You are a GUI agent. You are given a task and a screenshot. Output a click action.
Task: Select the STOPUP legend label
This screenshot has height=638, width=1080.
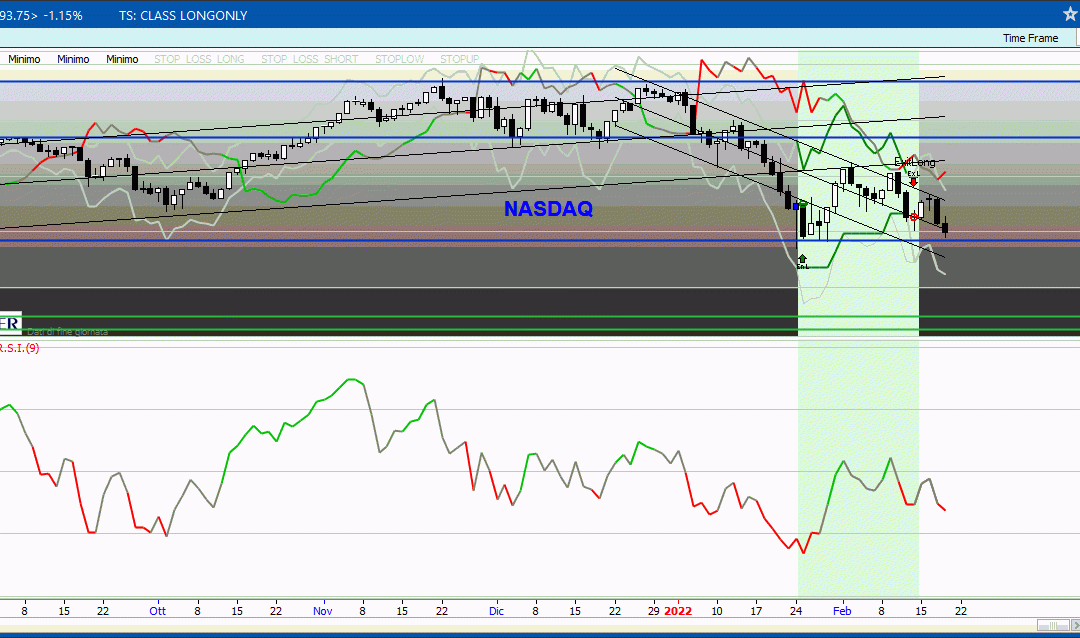pyautogui.click(x=459, y=59)
